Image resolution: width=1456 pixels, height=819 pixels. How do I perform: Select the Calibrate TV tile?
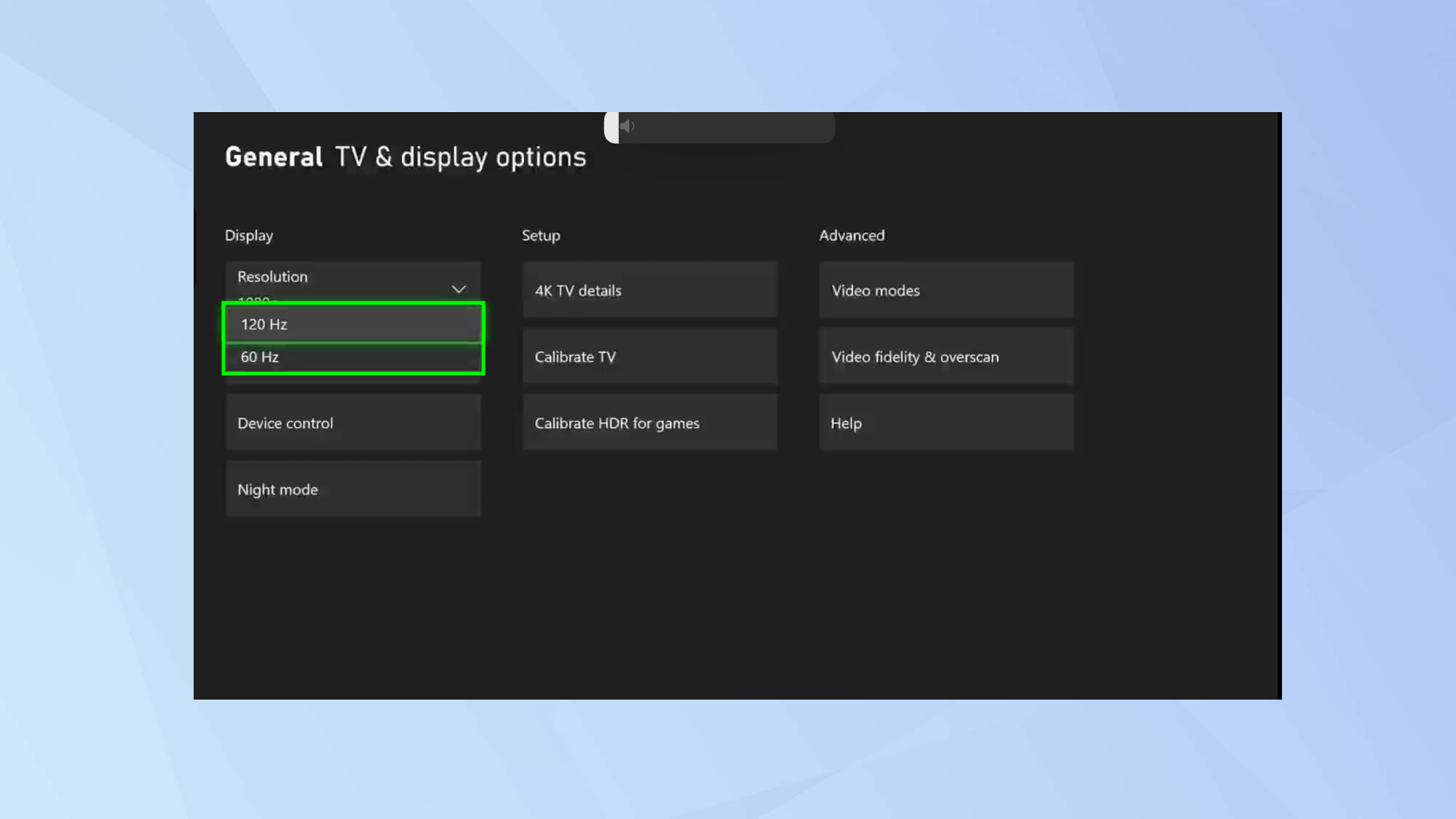pos(649,357)
